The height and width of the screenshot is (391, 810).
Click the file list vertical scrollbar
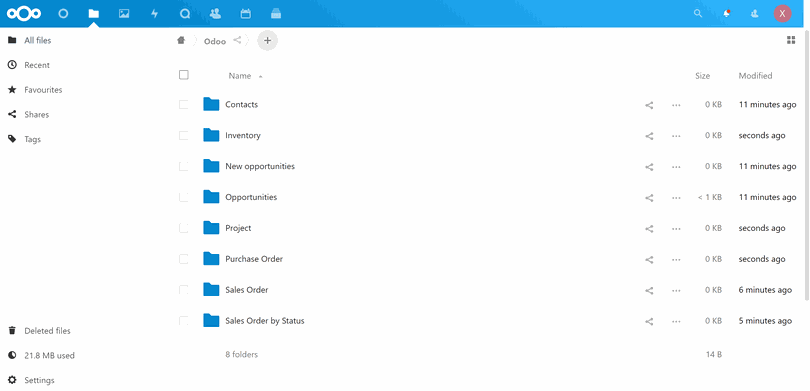pyautogui.click(x=807, y=164)
